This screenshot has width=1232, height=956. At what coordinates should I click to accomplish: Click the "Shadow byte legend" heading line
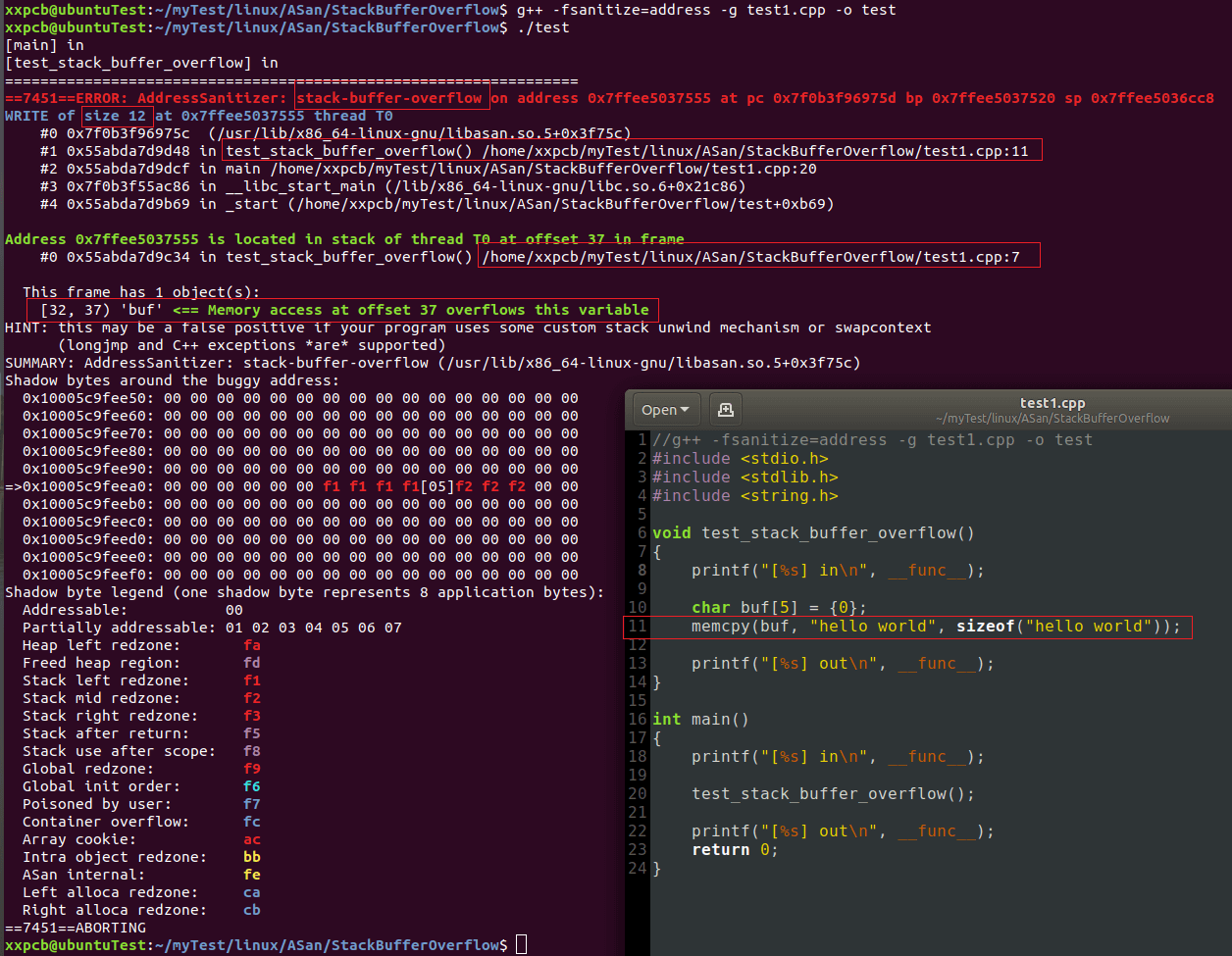(305, 592)
